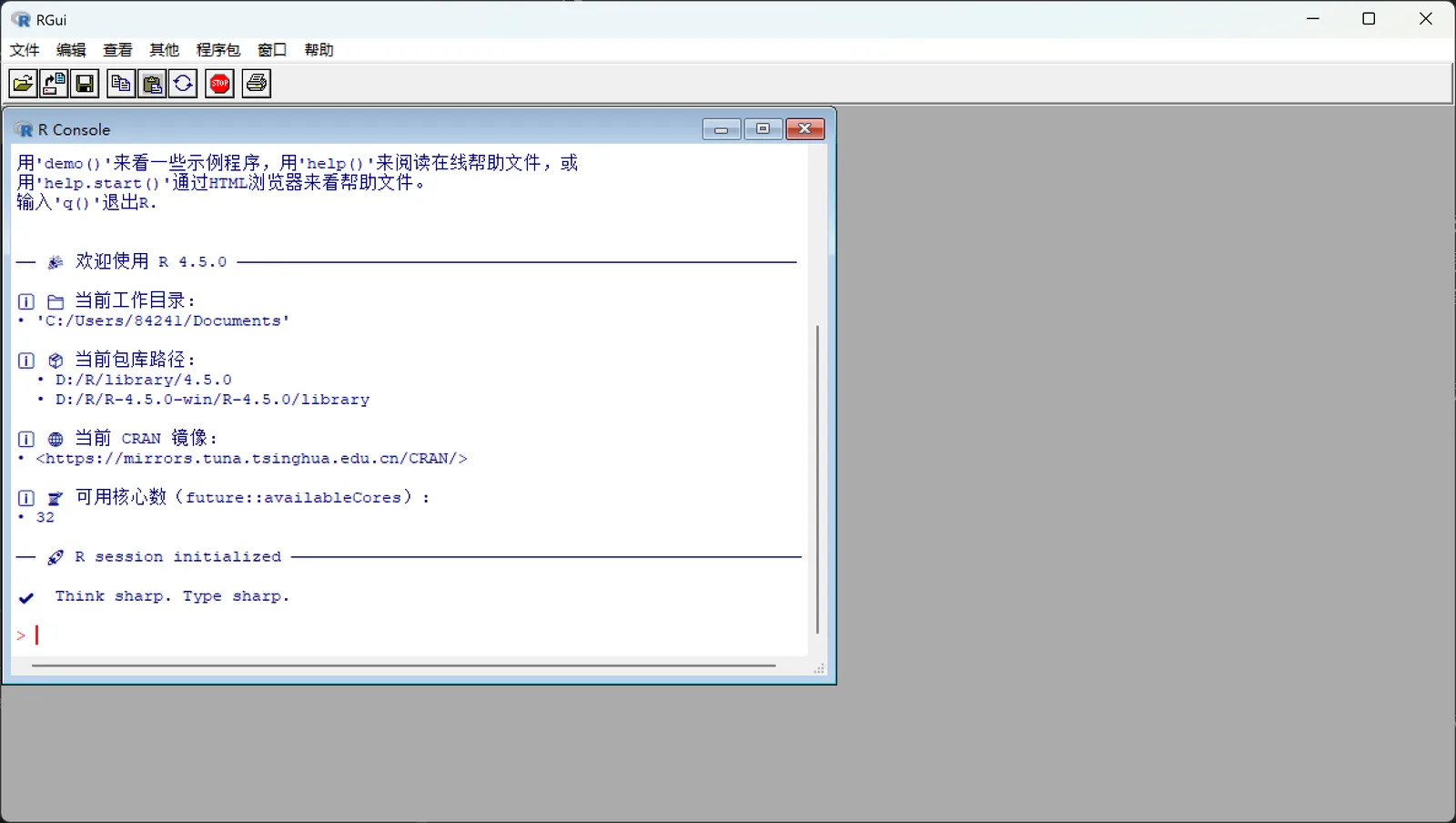Image resolution: width=1456 pixels, height=823 pixels.
Task: Maximize the main RGui window
Action: 1369,19
